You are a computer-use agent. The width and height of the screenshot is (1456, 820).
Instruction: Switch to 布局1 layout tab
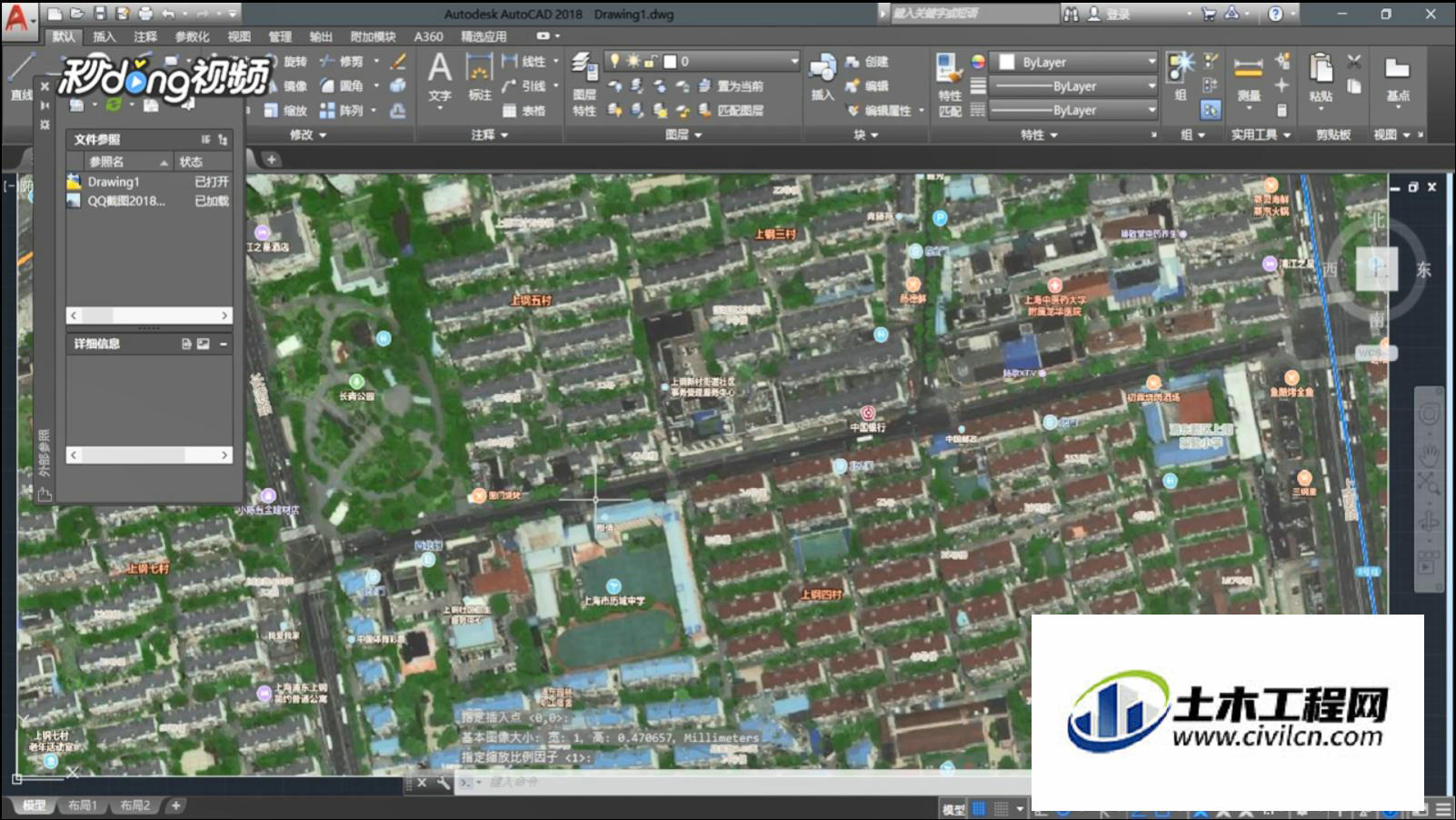83,805
